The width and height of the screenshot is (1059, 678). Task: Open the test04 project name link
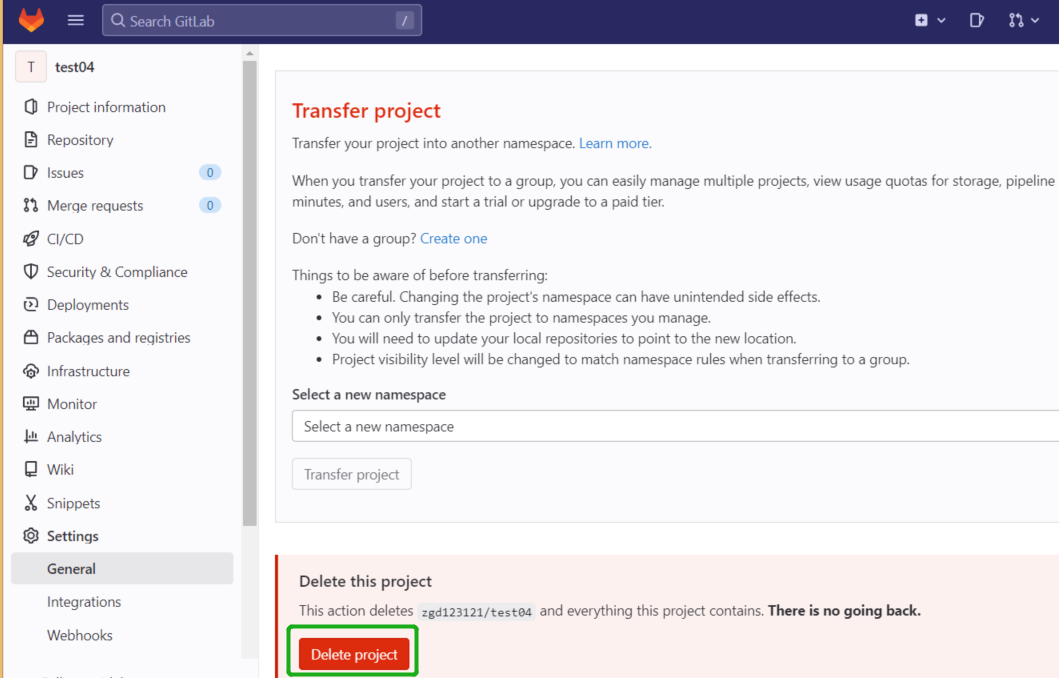pyautogui.click(x=74, y=67)
